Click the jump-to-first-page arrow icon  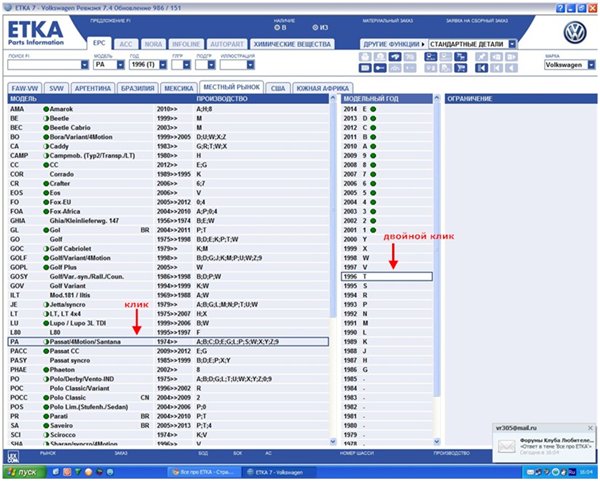pos(481,68)
